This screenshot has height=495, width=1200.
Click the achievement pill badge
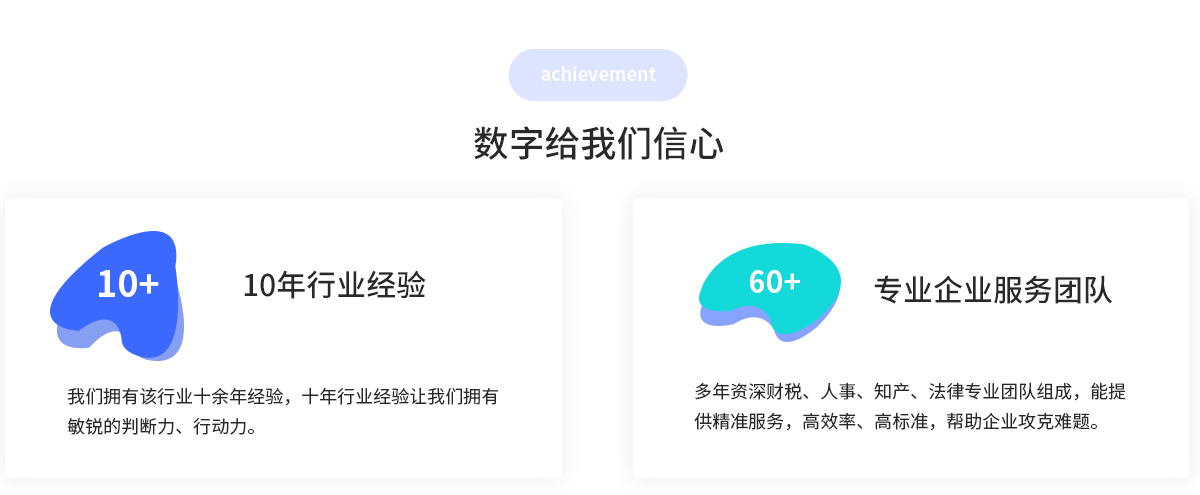(598, 75)
